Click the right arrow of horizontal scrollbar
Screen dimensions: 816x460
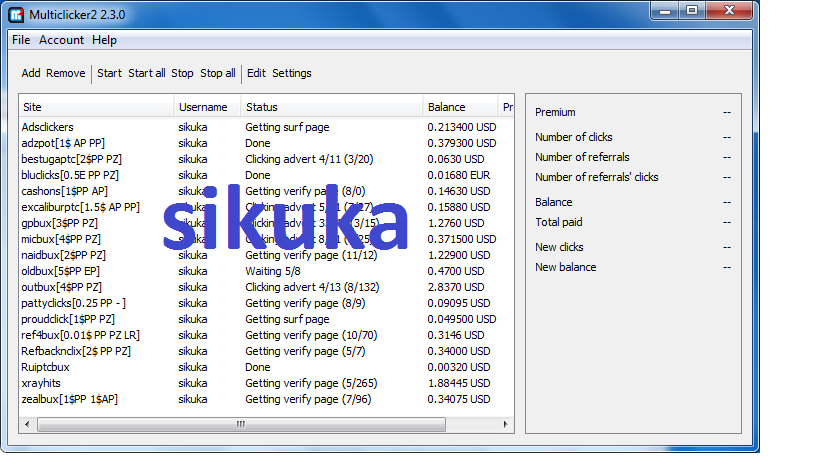point(505,425)
